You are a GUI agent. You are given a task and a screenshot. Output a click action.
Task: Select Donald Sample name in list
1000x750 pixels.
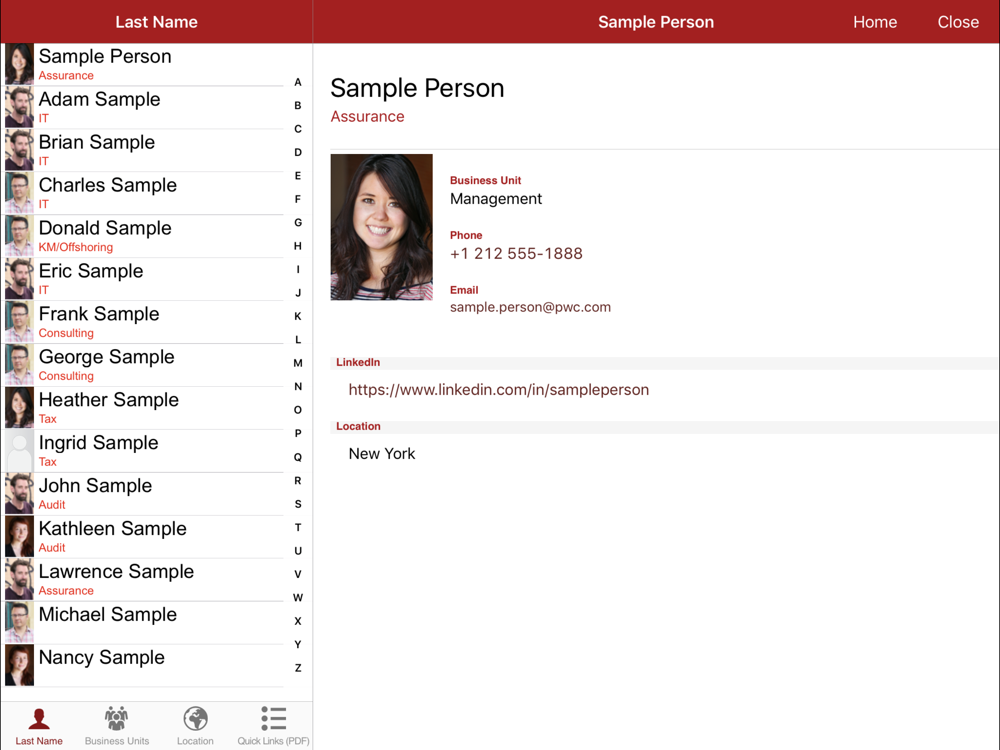pyautogui.click(x=105, y=228)
